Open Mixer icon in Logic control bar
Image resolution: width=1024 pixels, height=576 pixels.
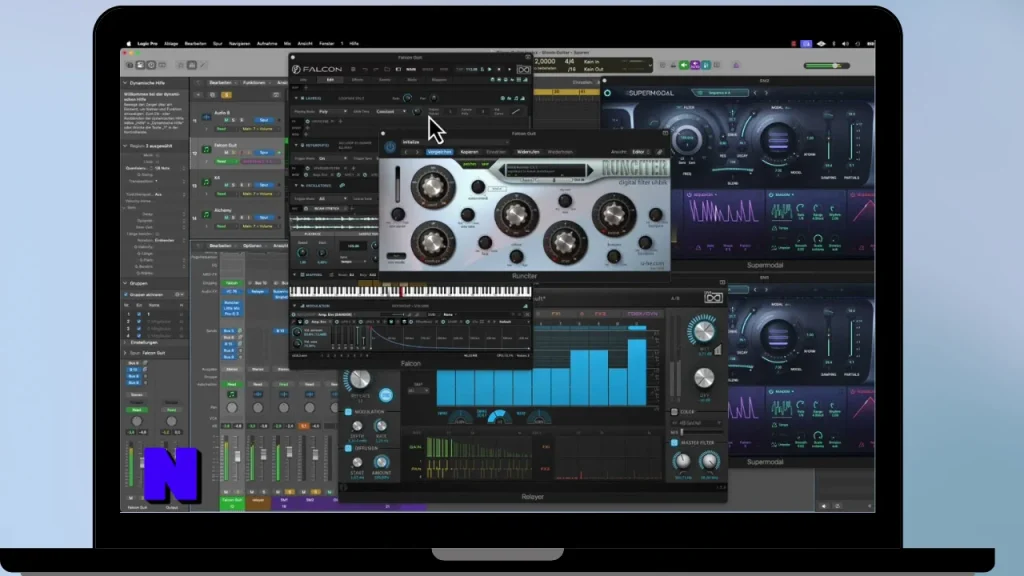(x=192, y=65)
